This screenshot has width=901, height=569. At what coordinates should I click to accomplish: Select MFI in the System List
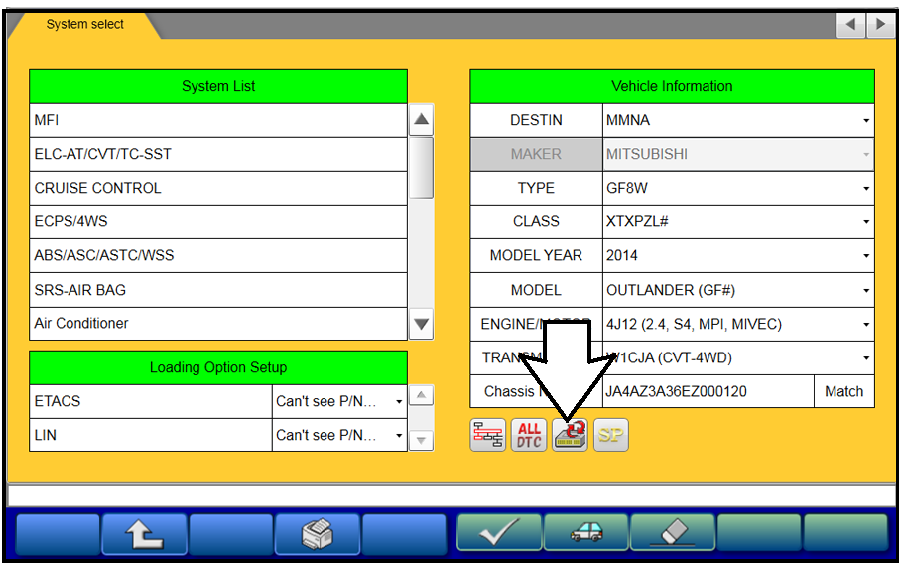coord(218,120)
